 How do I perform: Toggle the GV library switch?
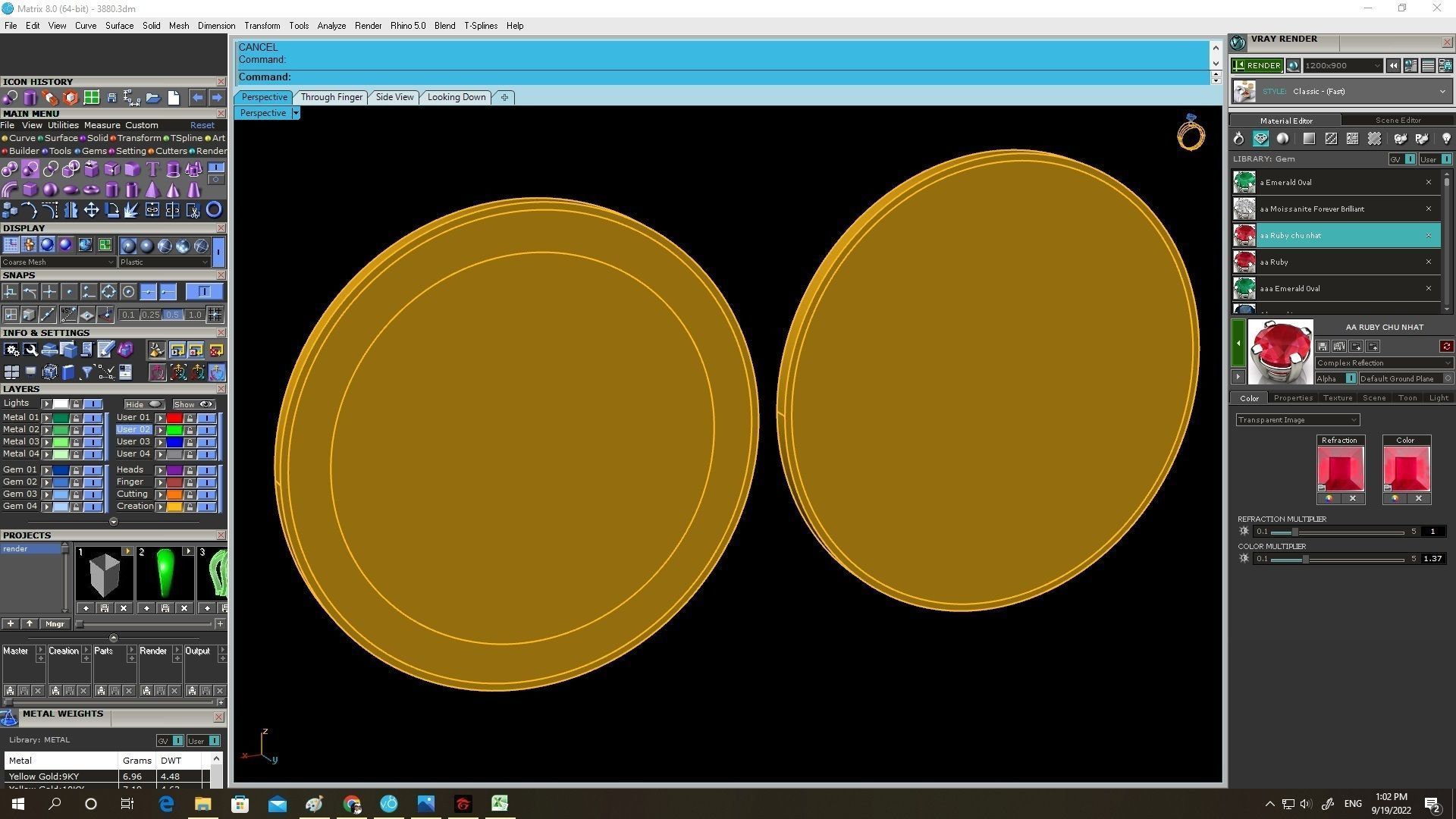[1409, 159]
